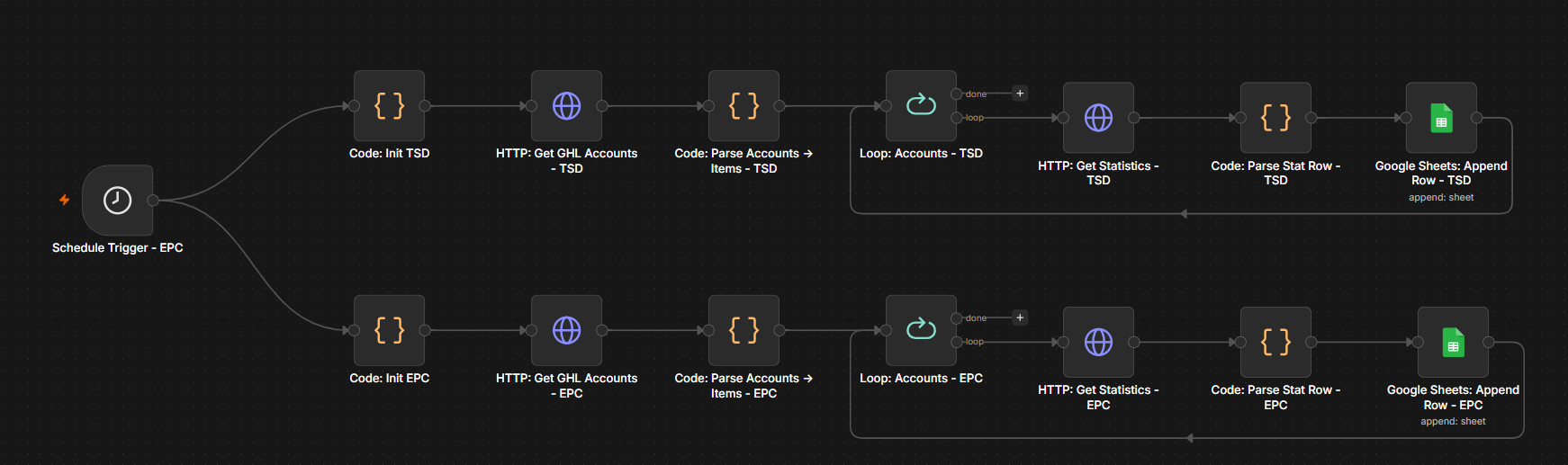Click the 'HTTP: Get Statistics - TSD' label

1098,173
